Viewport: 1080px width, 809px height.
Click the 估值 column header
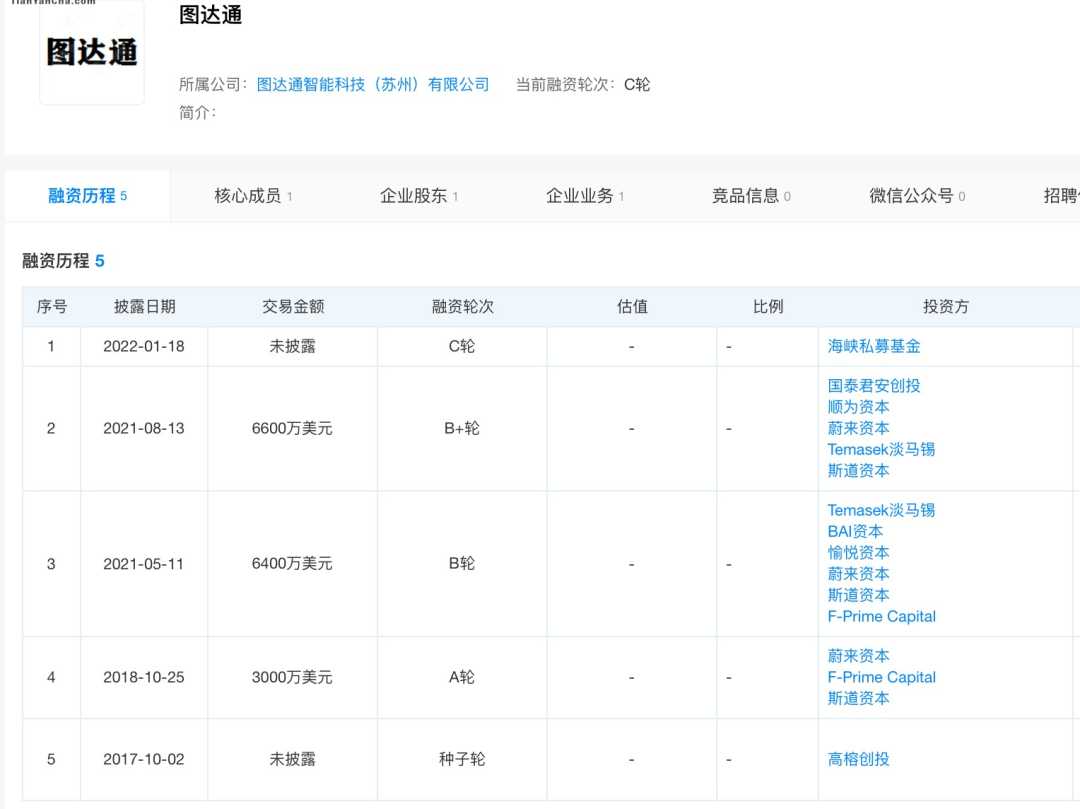click(632, 306)
